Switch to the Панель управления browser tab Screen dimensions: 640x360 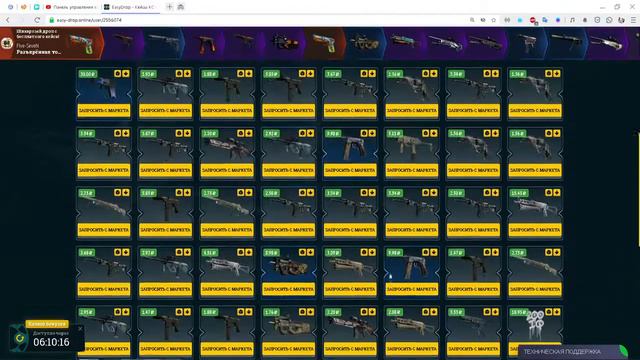coord(72,7)
